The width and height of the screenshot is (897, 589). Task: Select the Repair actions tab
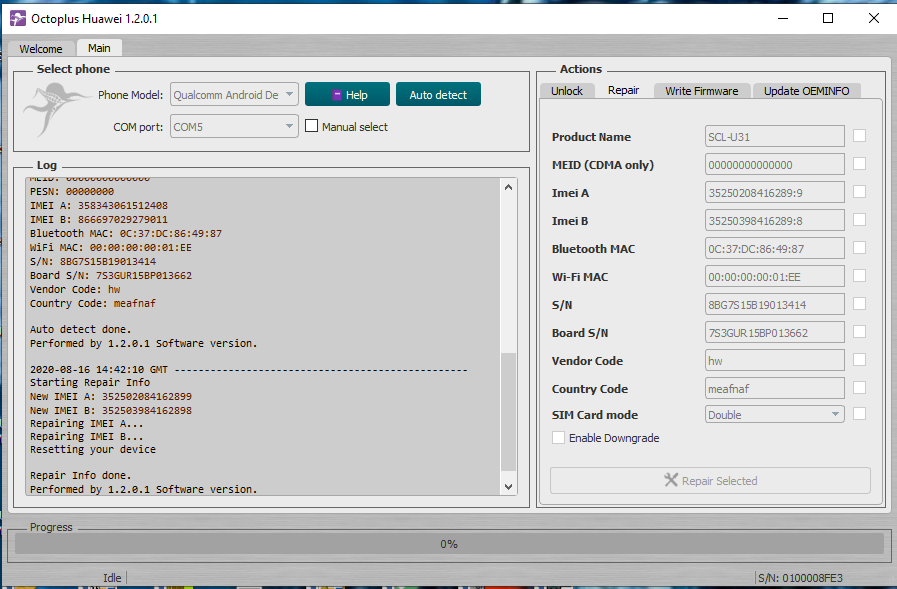[x=623, y=90]
